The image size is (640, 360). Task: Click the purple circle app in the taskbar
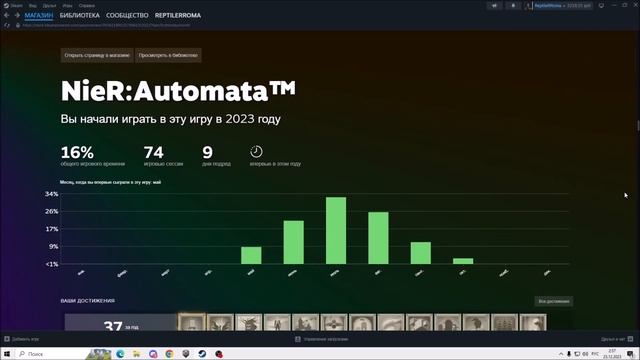[153, 354]
